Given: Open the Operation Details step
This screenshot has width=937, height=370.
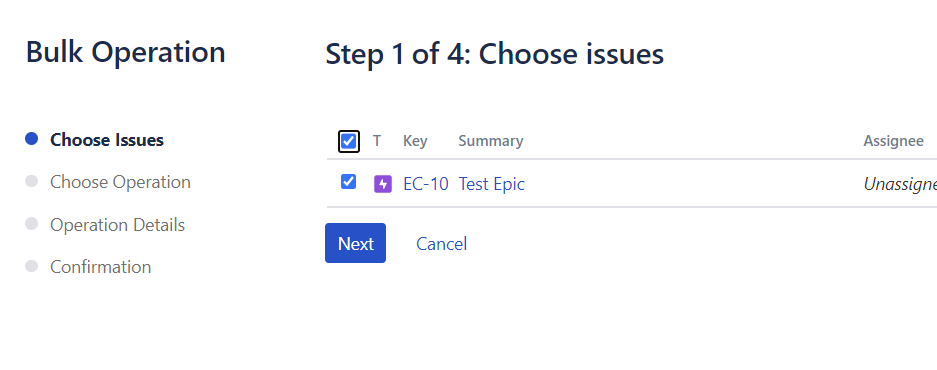Looking at the screenshot, I should coord(117,225).
